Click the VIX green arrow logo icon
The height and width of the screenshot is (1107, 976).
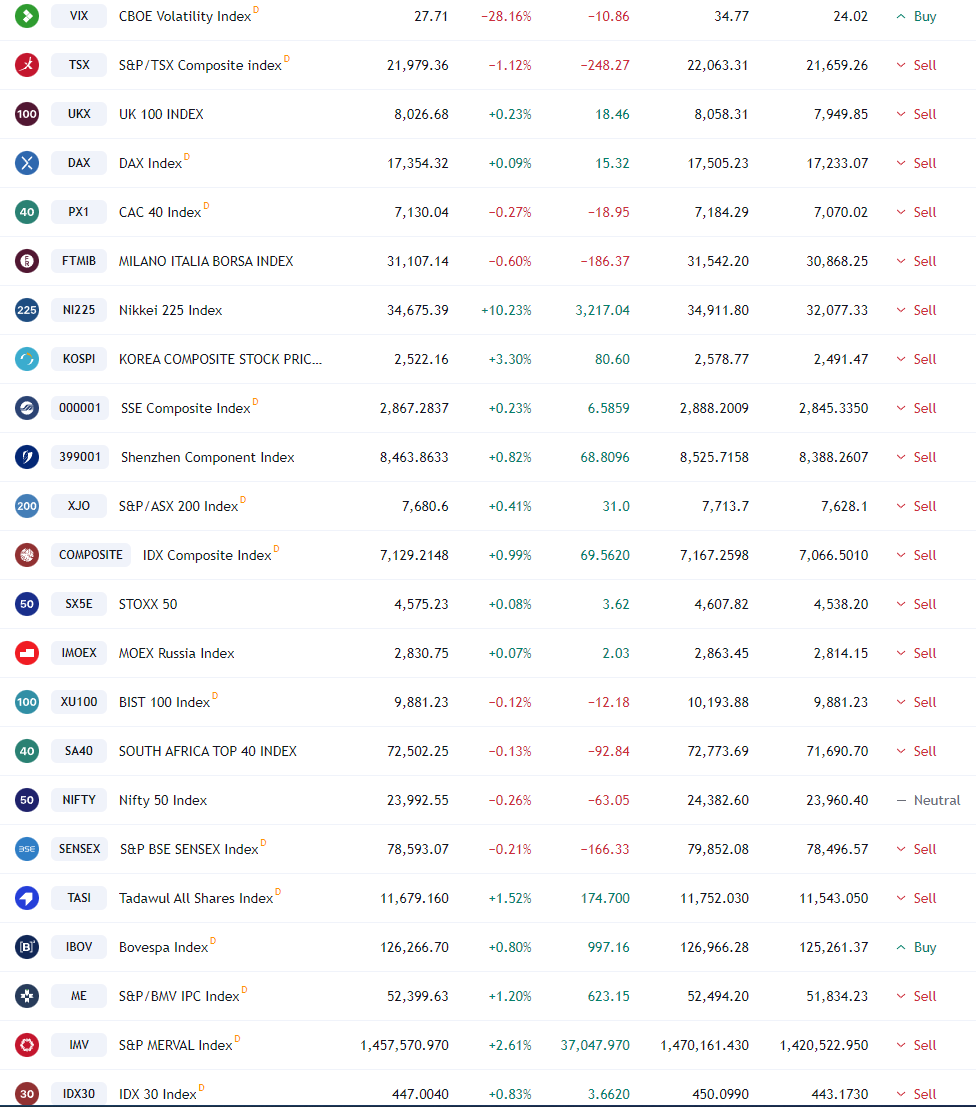27,16
